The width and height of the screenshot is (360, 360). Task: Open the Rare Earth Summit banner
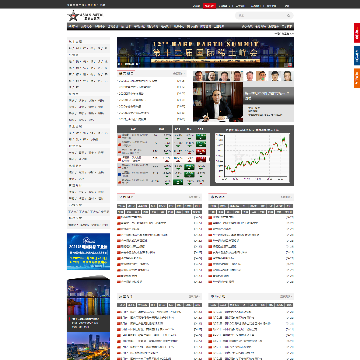[205, 52]
